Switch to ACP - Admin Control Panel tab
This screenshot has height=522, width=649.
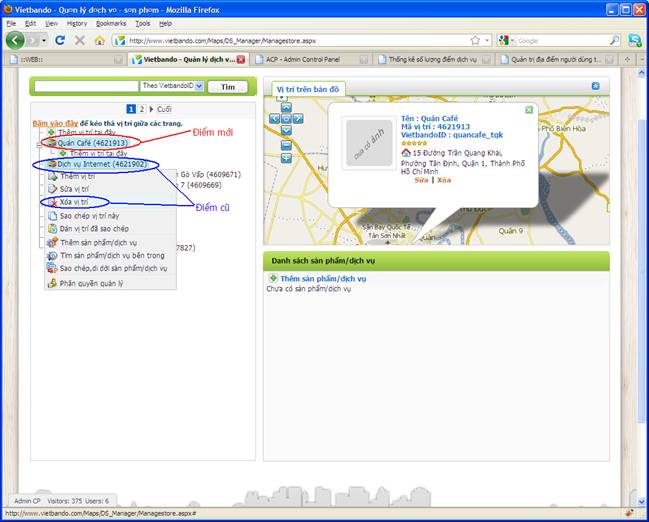click(311, 60)
